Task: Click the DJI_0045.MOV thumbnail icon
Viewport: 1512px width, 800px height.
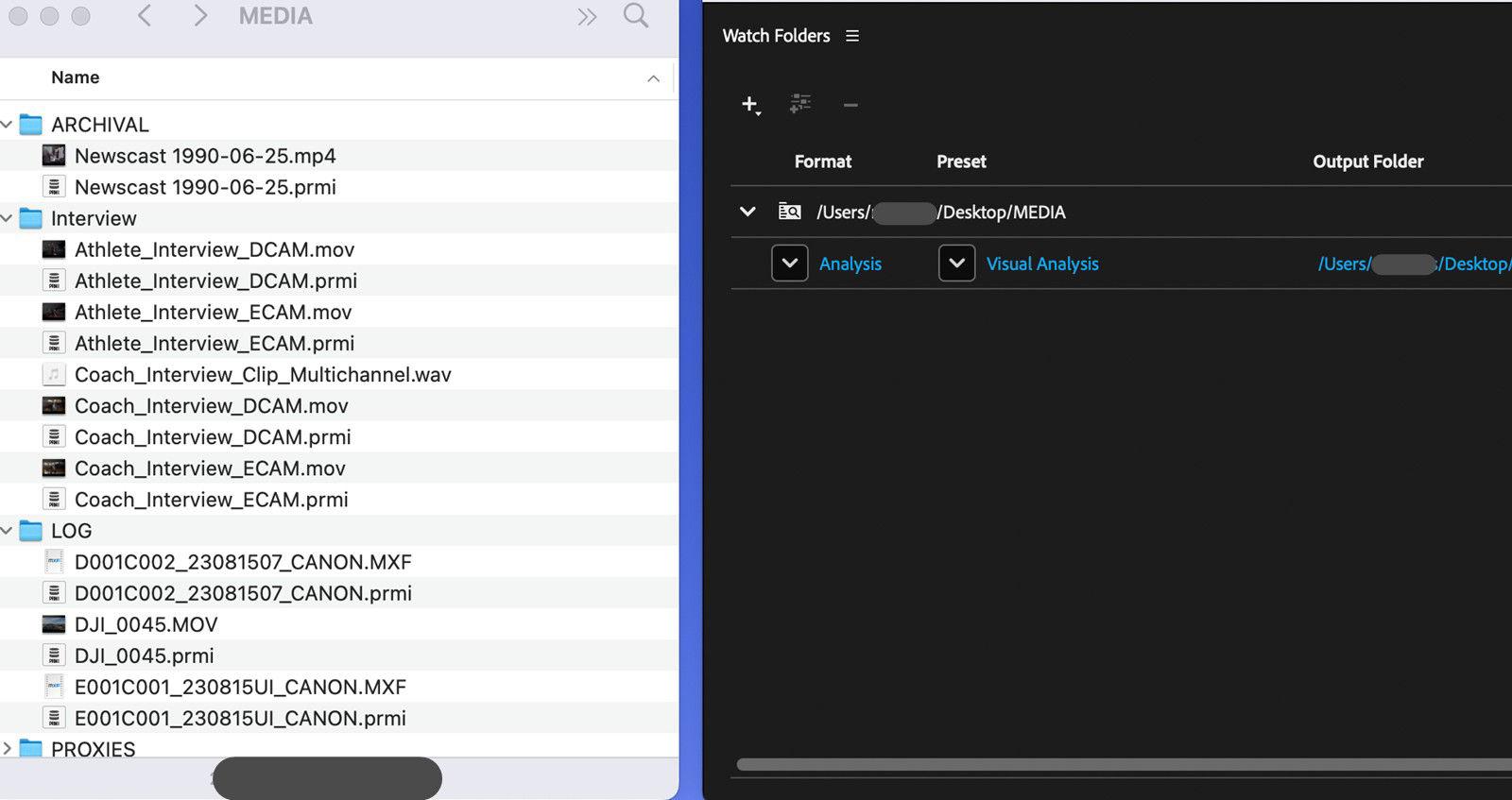Action: click(54, 624)
